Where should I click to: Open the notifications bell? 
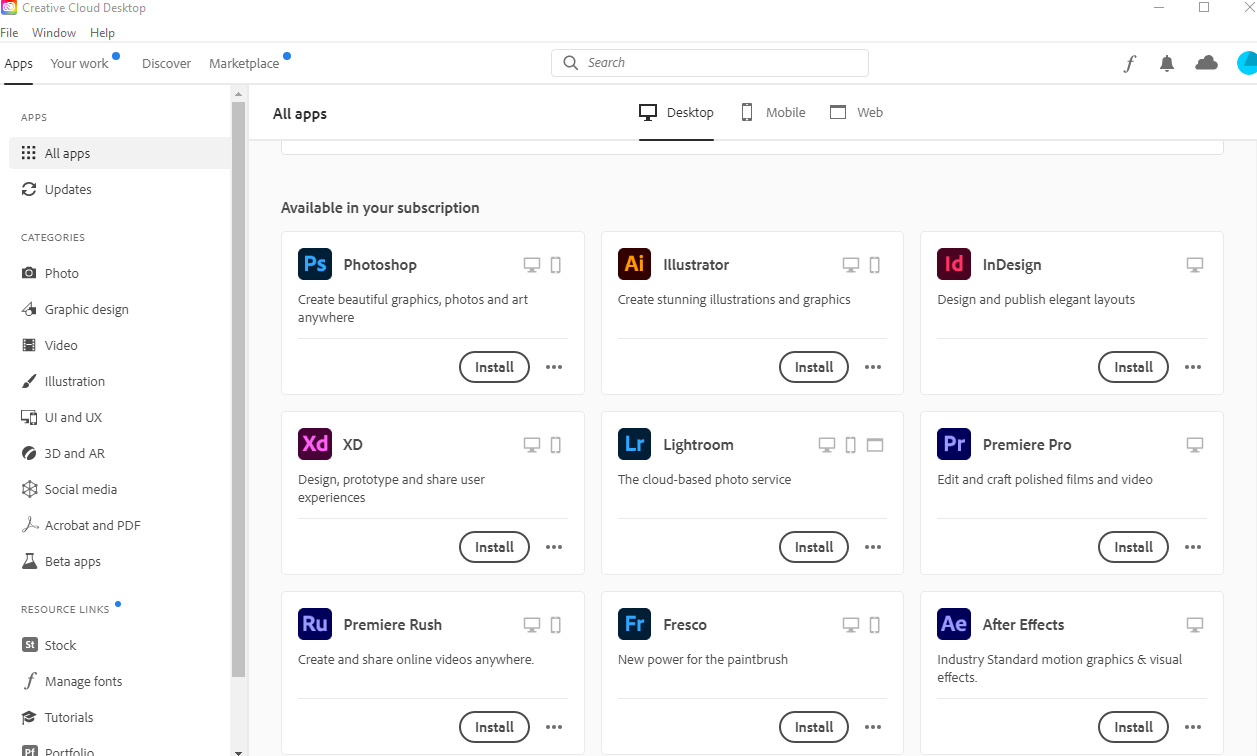tap(1166, 63)
